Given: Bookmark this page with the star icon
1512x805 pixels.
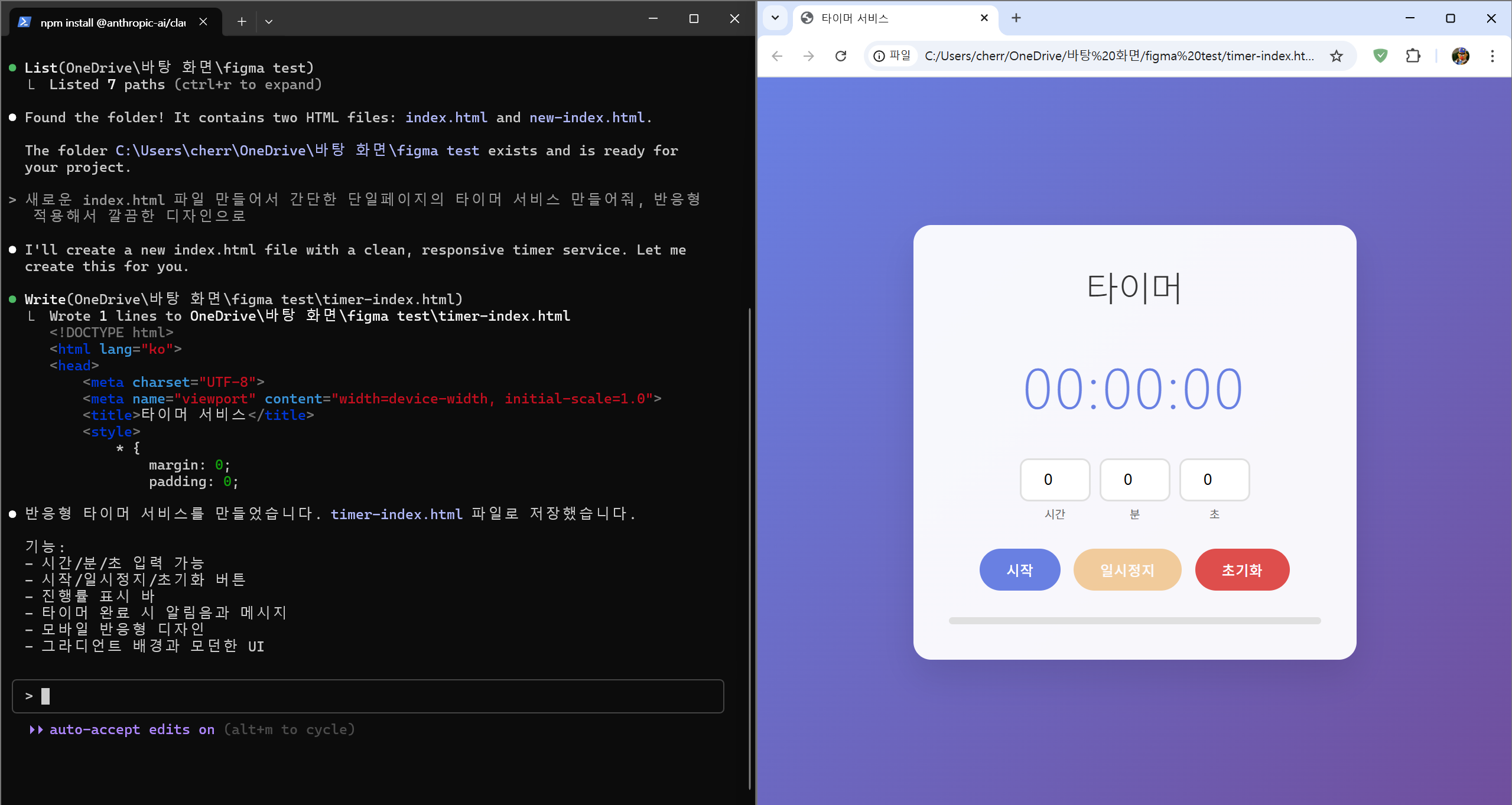Looking at the screenshot, I should (x=1336, y=56).
